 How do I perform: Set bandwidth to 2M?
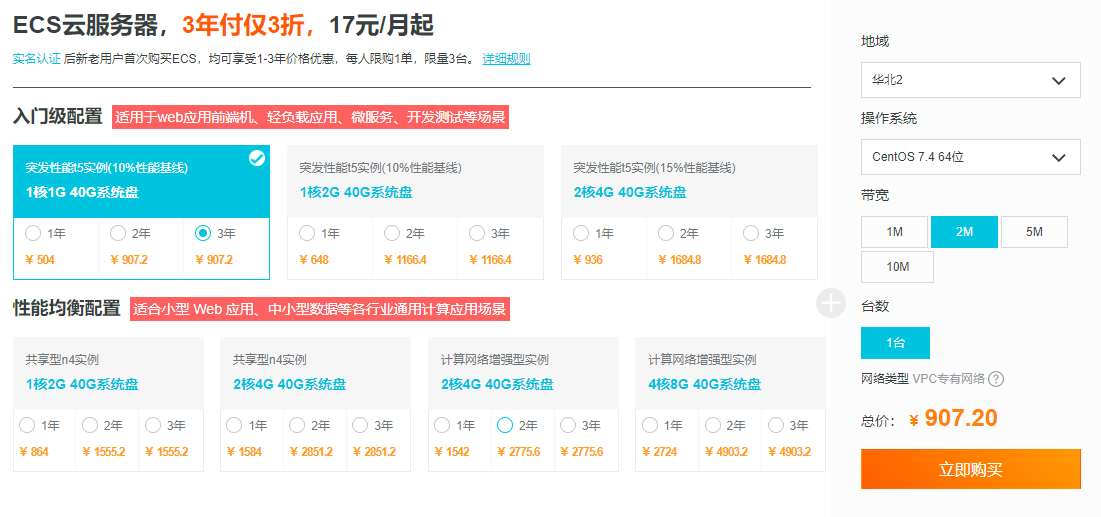point(964,232)
